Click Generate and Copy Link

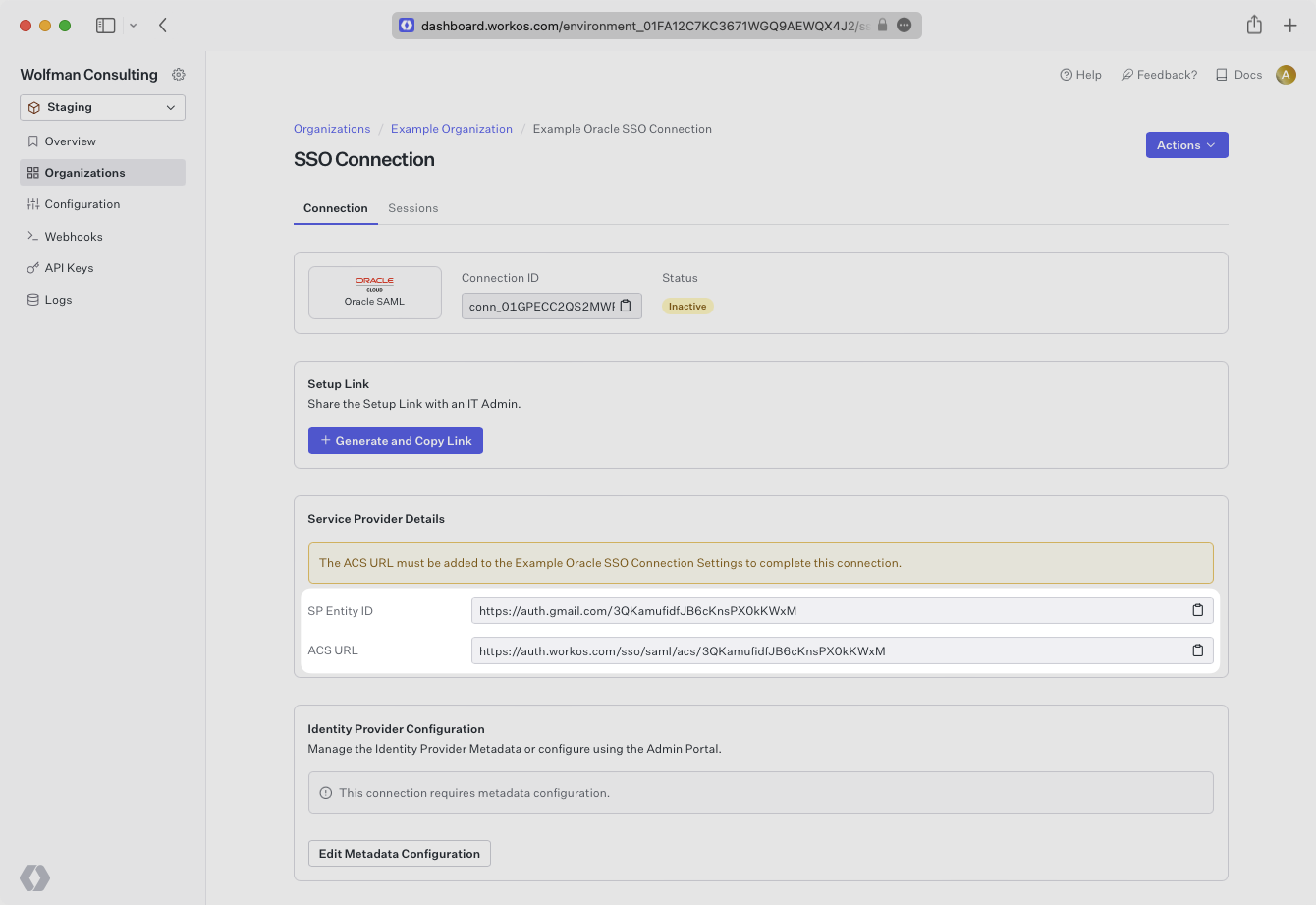[395, 440]
